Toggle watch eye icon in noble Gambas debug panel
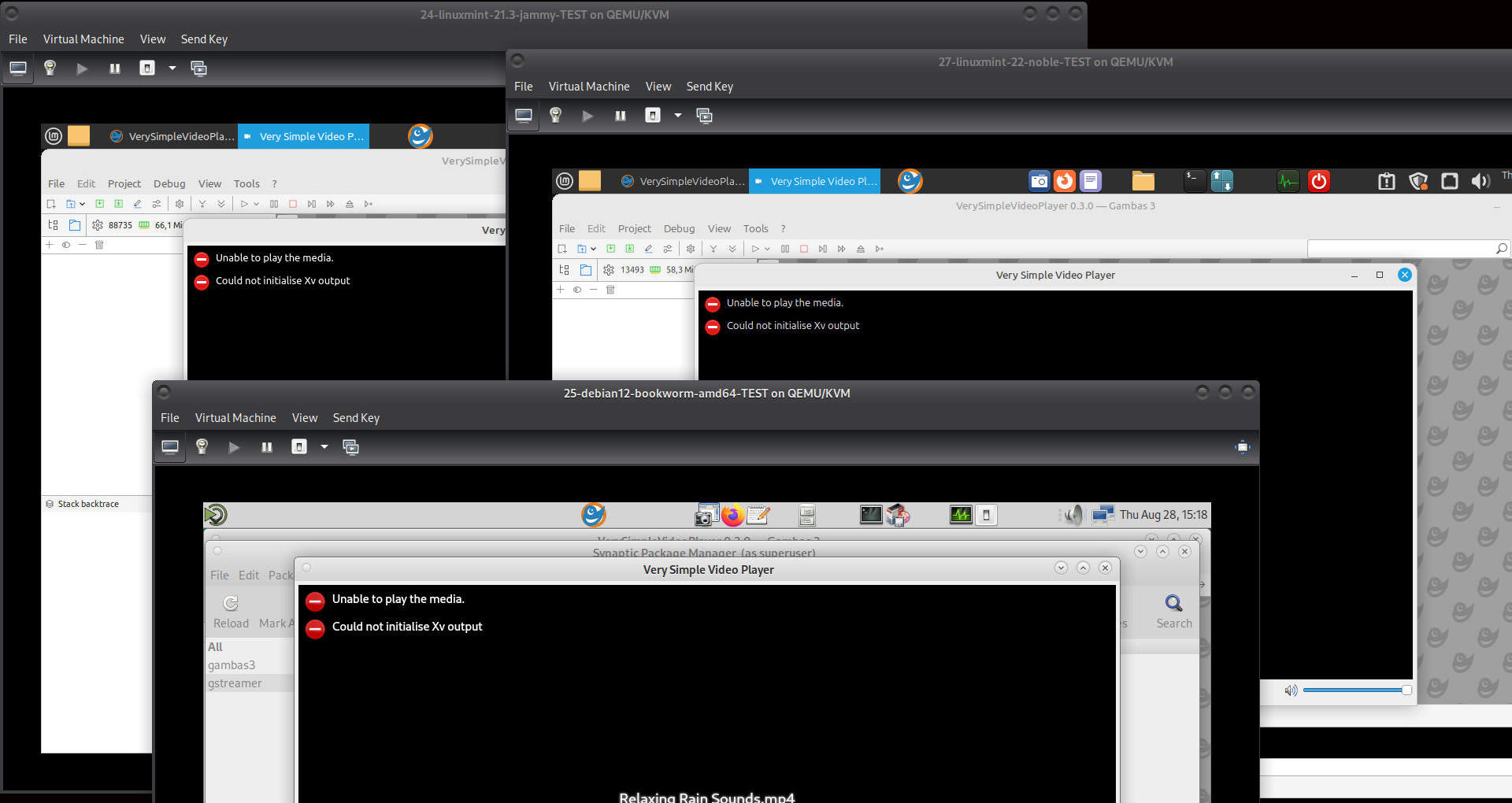 coord(577,290)
